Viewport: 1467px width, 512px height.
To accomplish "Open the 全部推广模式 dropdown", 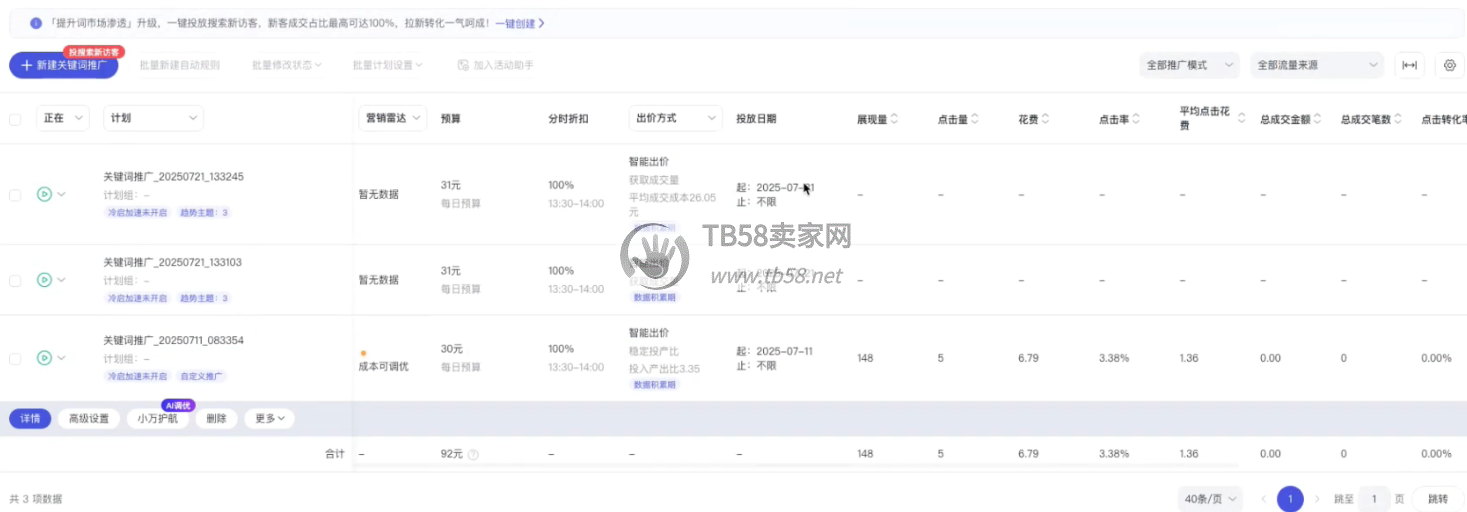I will pos(1189,65).
